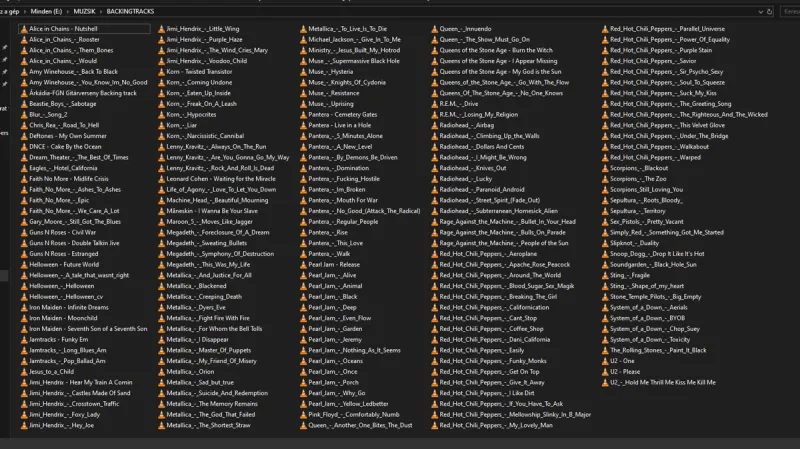Click VLC icon beside Beastie_Boys_-_Sabotage
The width and height of the screenshot is (800, 449).
24,104
